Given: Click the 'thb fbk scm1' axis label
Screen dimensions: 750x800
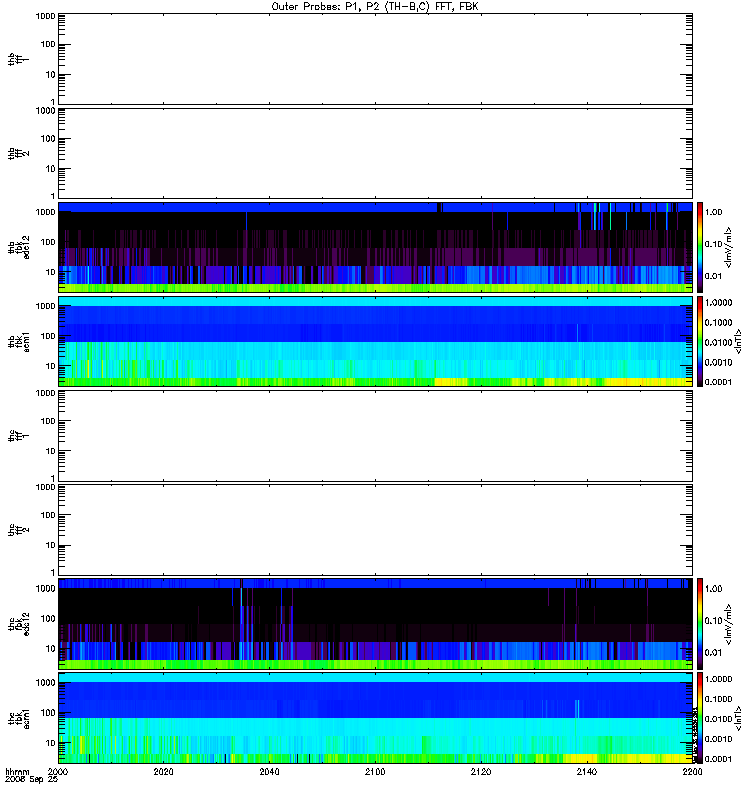Looking at the screenshot, I should pos(18,342).
